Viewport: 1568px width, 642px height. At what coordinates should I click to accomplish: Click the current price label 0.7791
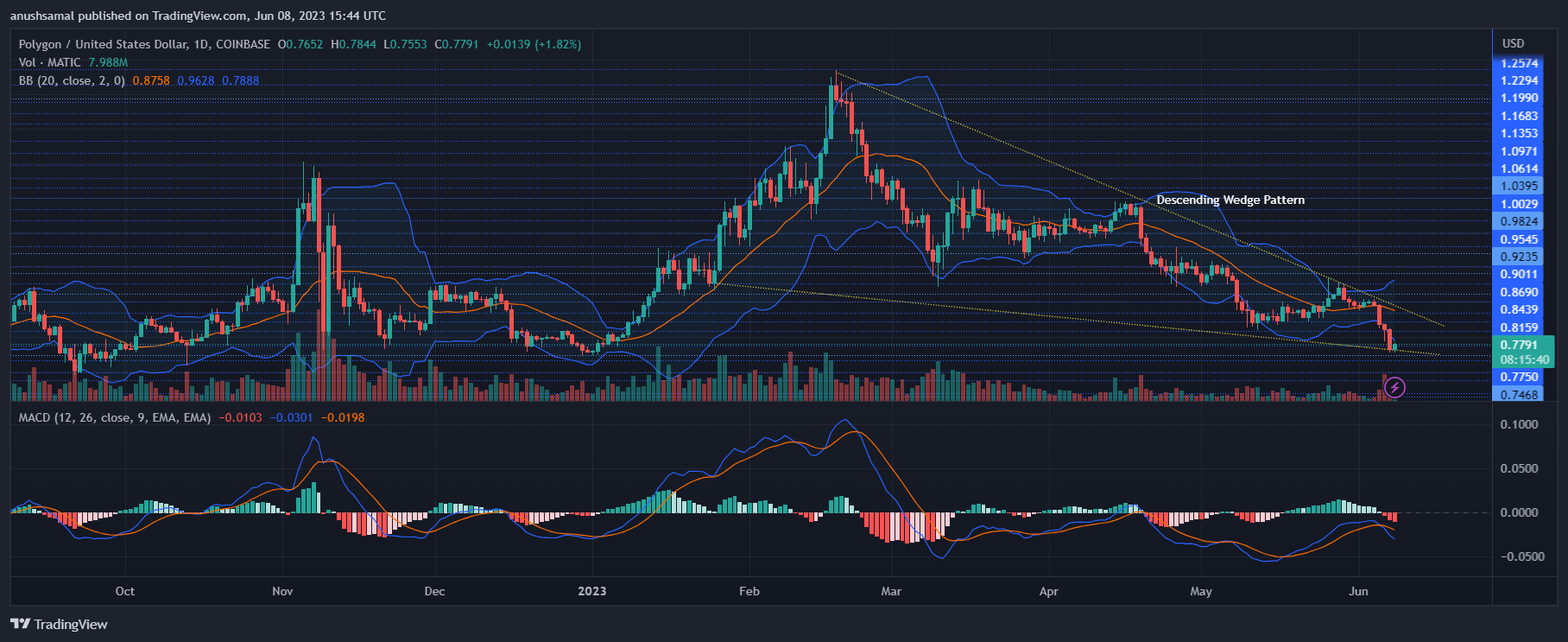pos(1519,345)
